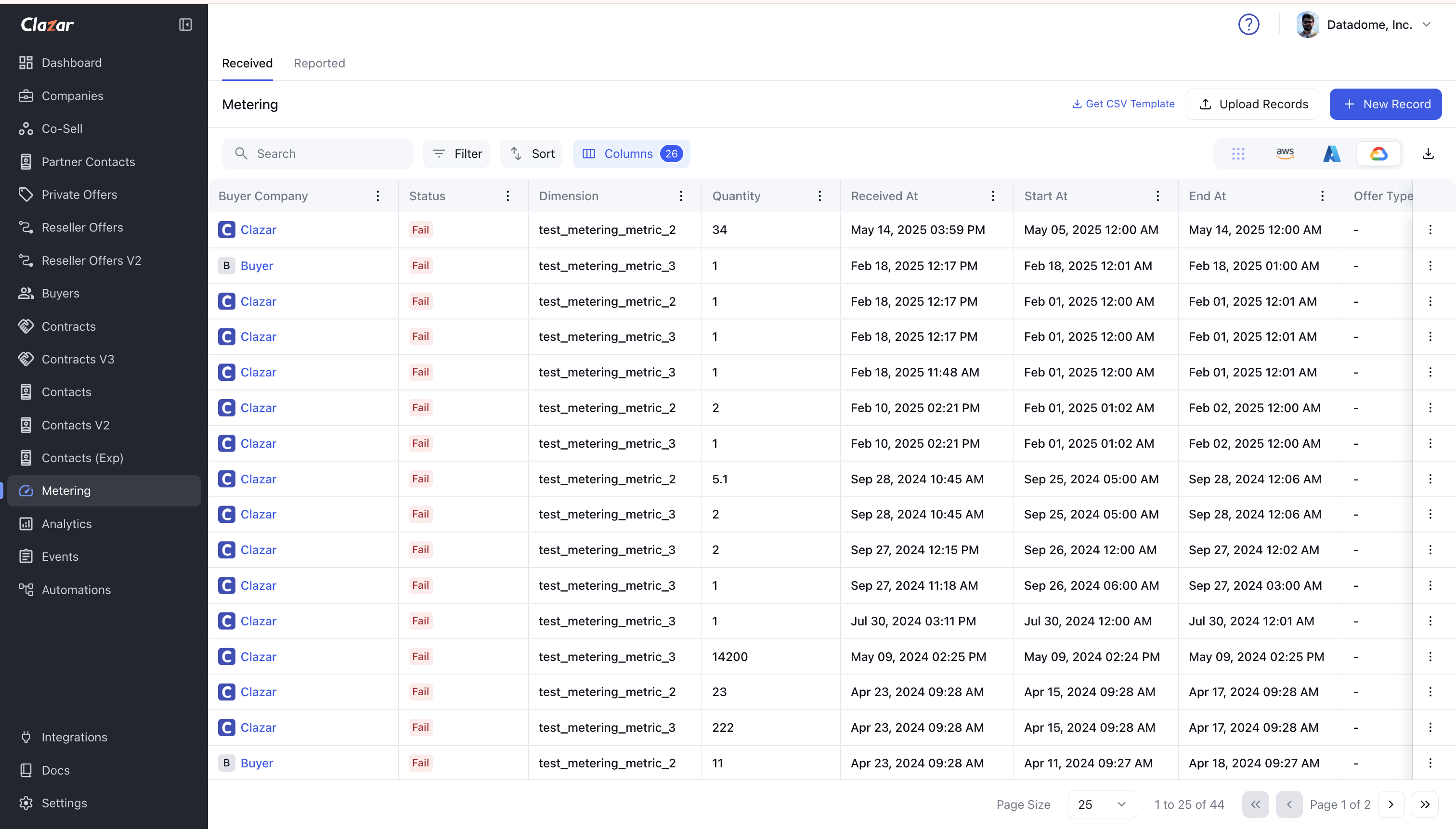Go to first page of records
The image size is (1456, 829).
pyautogui.click(x=1255, y=804)
